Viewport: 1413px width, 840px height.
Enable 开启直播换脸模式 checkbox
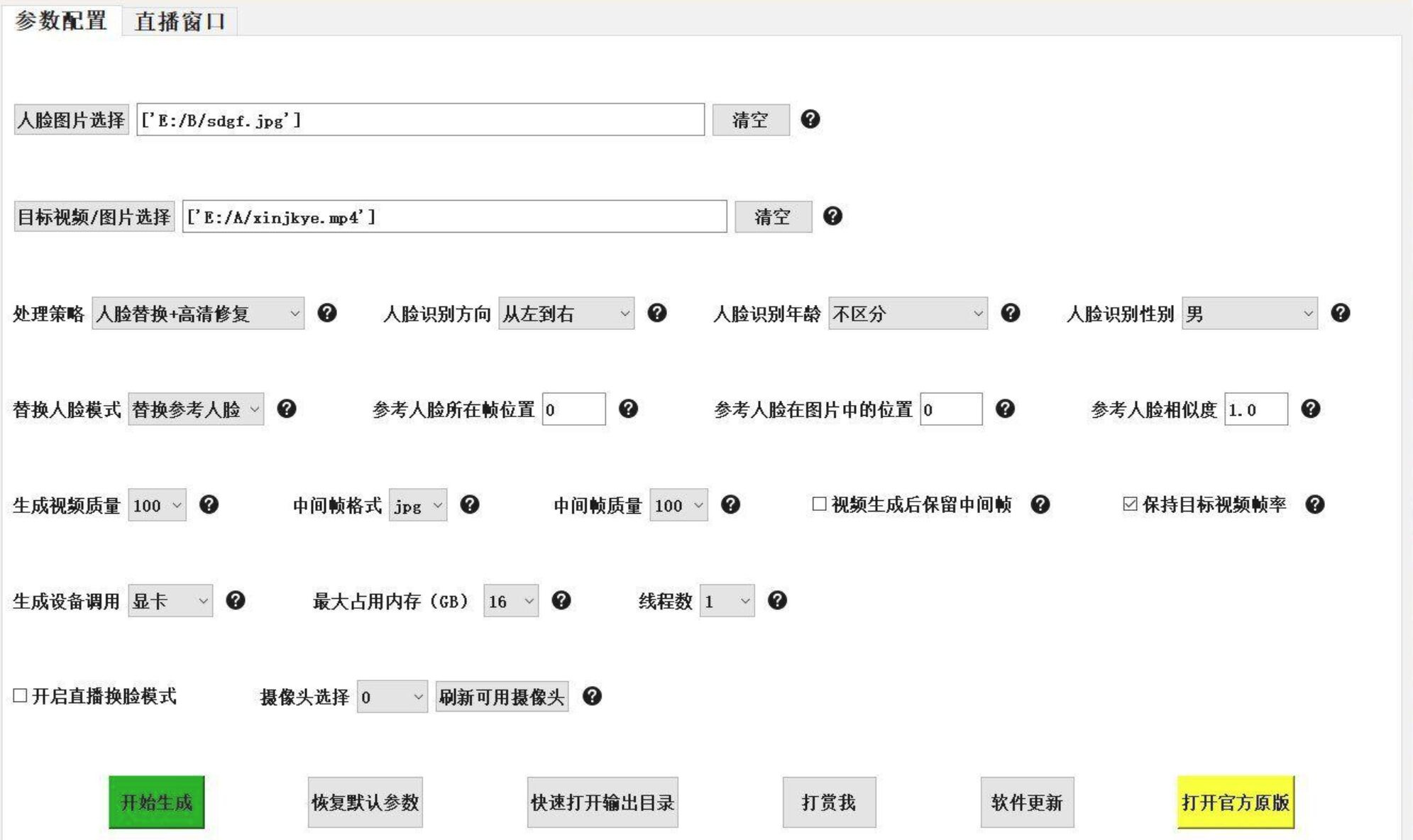coord(21,696)
